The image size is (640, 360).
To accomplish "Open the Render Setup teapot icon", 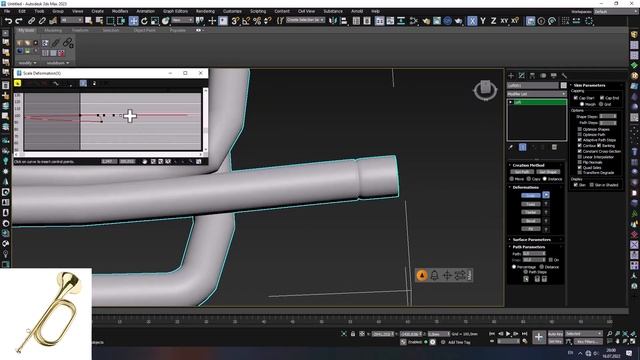I will 426,20.
